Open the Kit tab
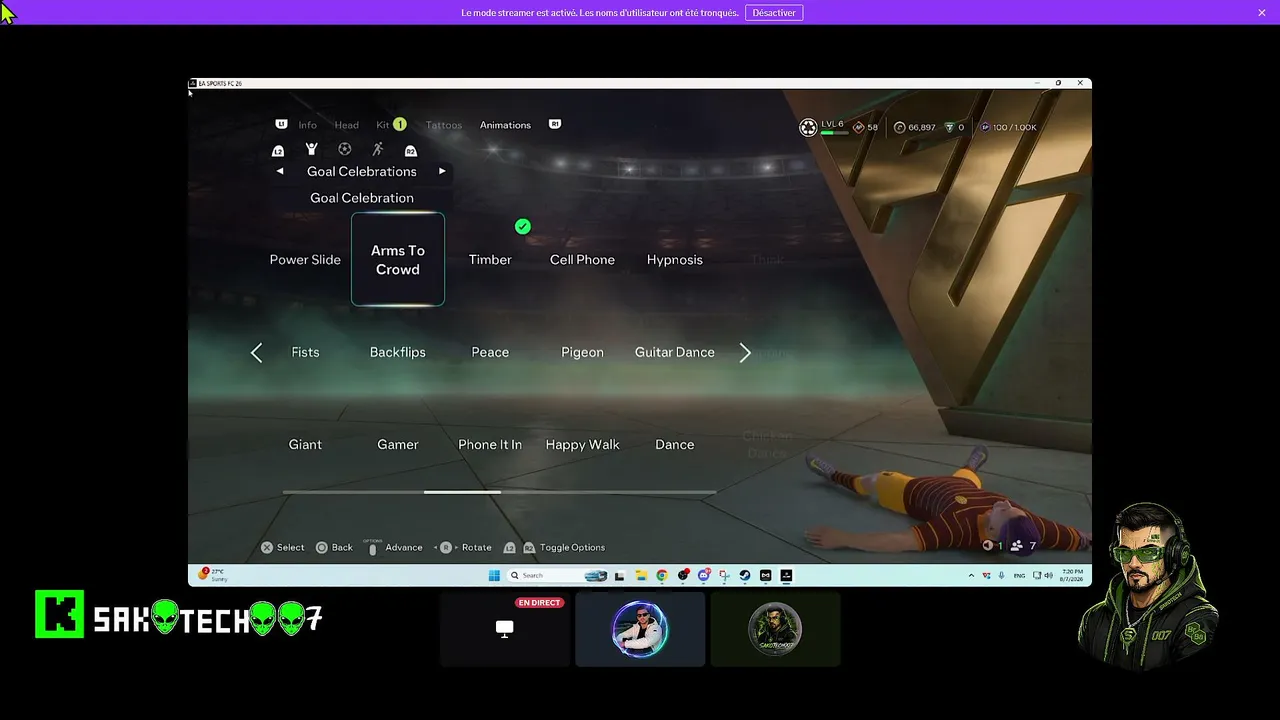 point(383,125)
